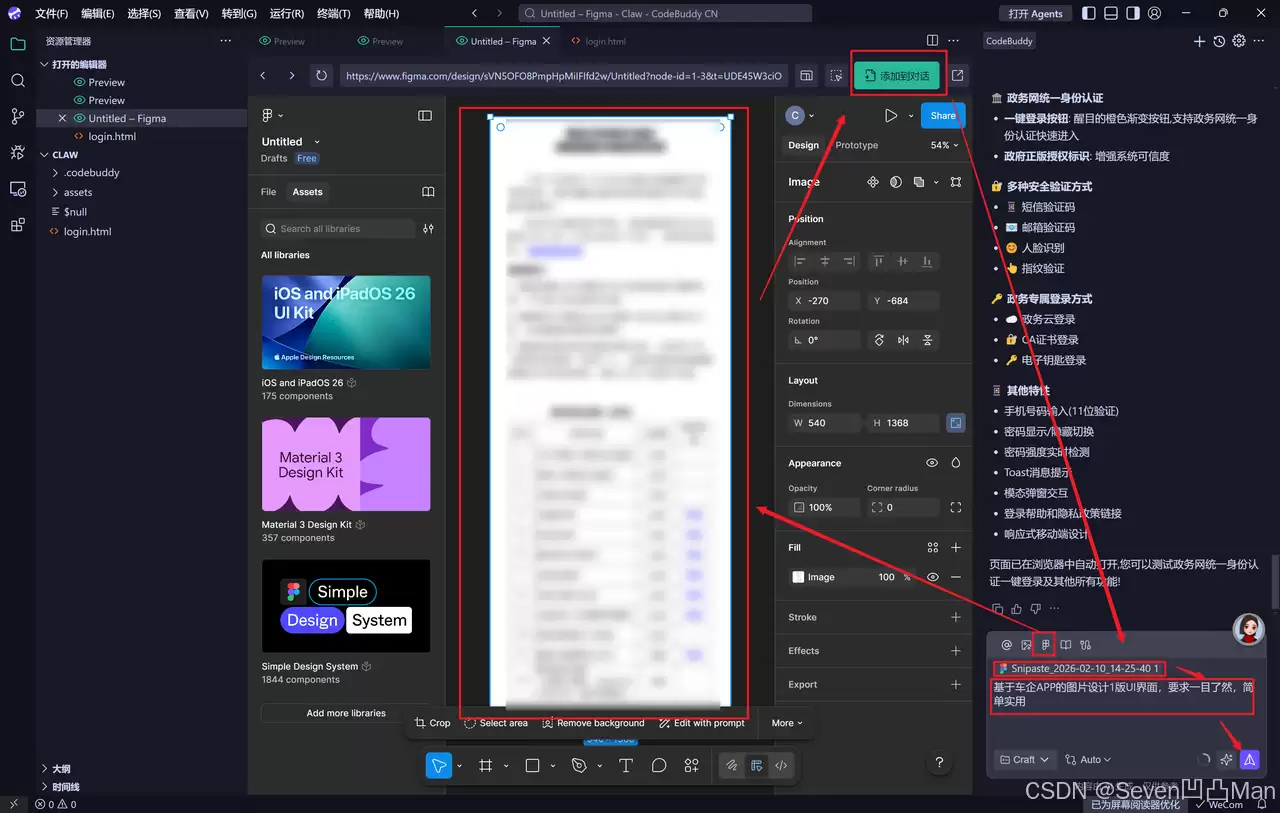This screenshot has height=813, width=1280.
Task: Open the Search icon in activity bar
Action: 17,80
